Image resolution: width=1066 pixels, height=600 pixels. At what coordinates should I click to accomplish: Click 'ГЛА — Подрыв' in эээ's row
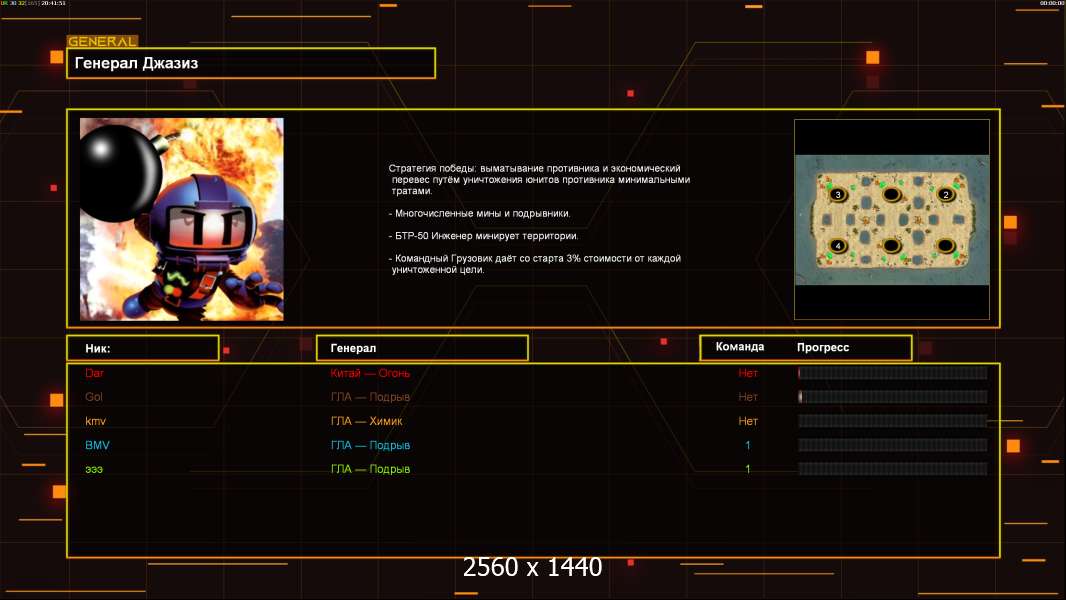[370, 469]
